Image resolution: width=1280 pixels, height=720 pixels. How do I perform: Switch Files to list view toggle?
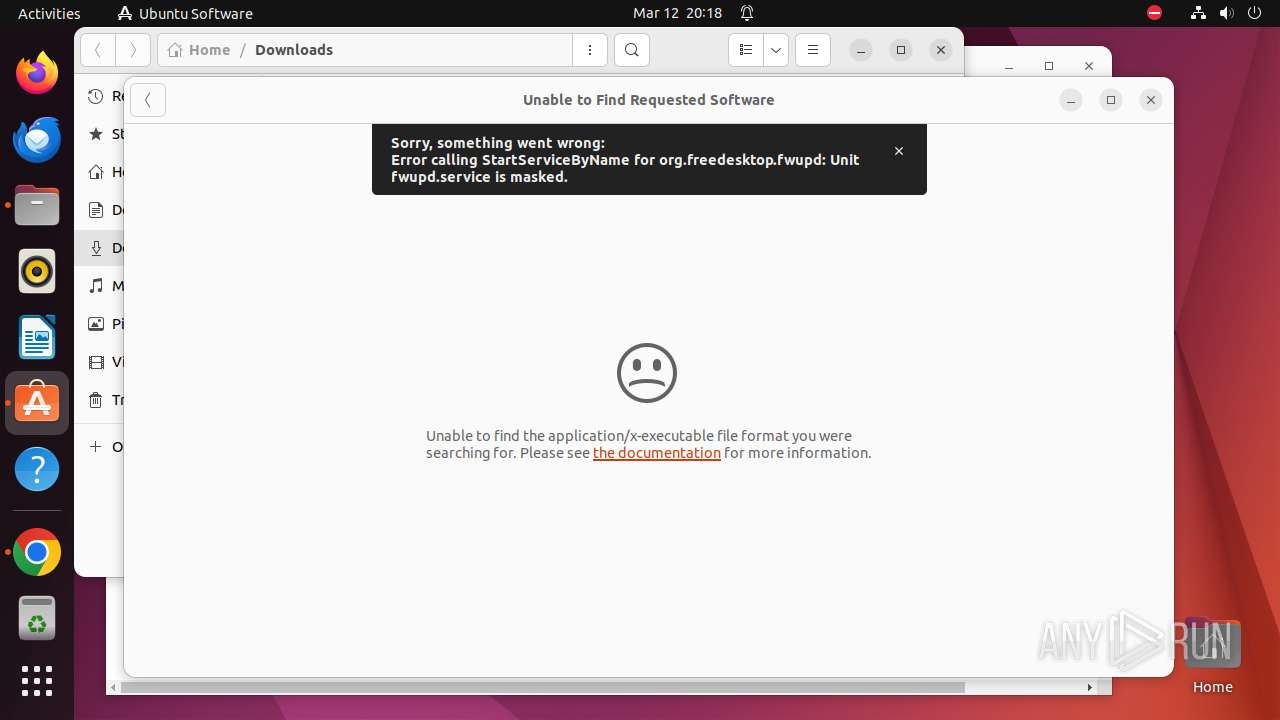pos(746,50)
